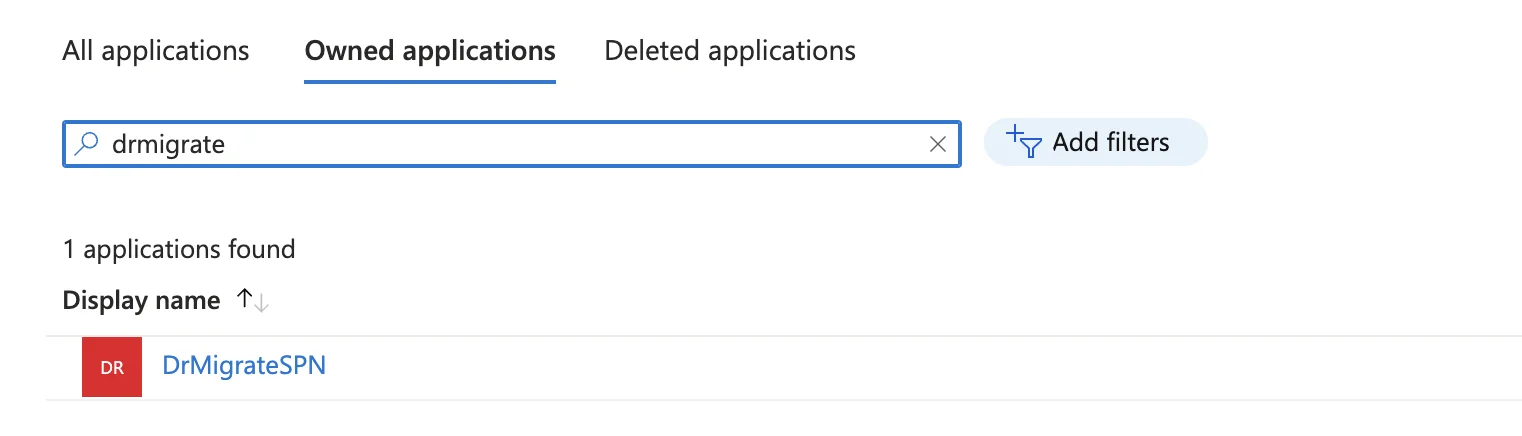
Task: Select the DrMigrateSPN result row blank area
Action: [x=900, y=367]
